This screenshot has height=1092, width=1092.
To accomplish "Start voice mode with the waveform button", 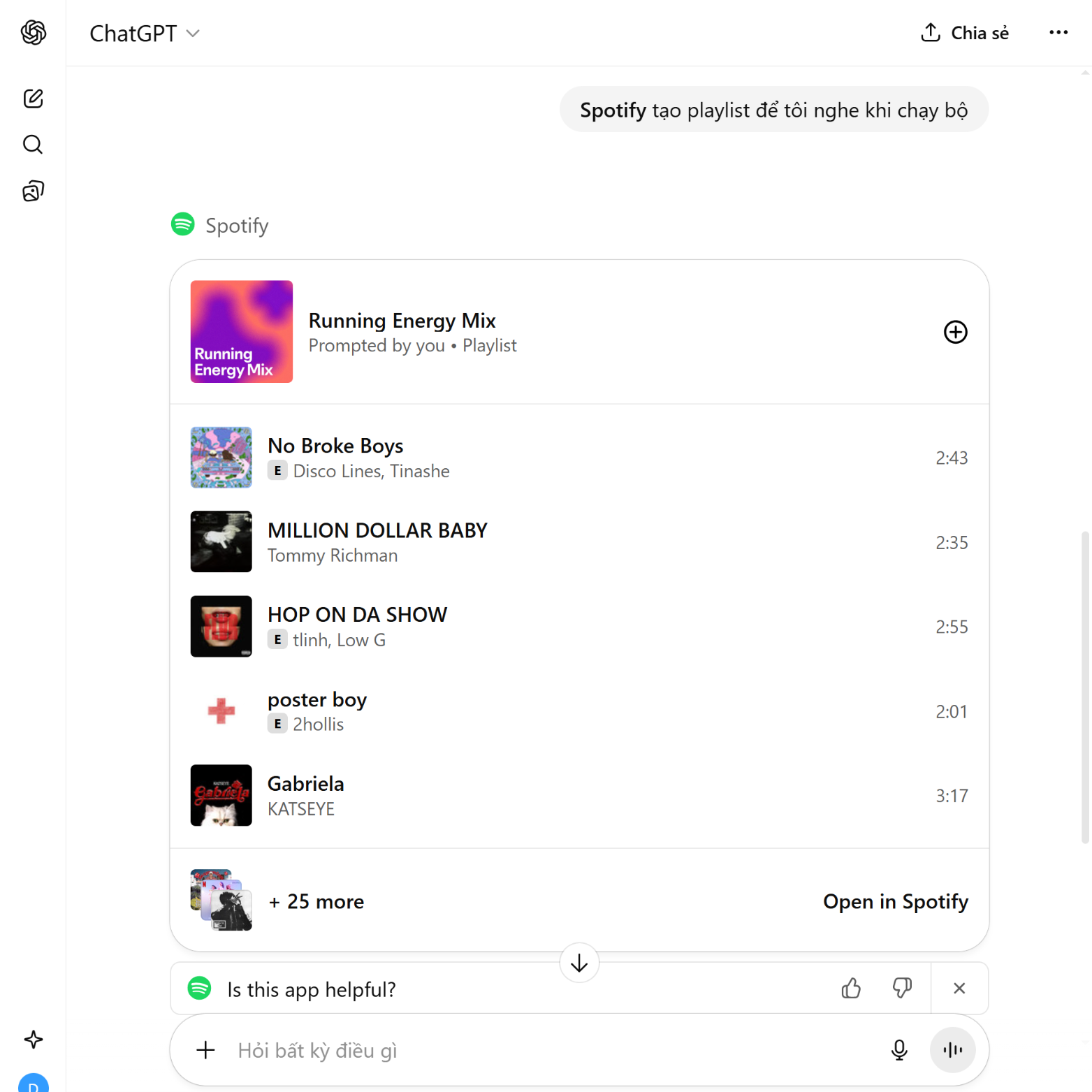I will 952,1049.
